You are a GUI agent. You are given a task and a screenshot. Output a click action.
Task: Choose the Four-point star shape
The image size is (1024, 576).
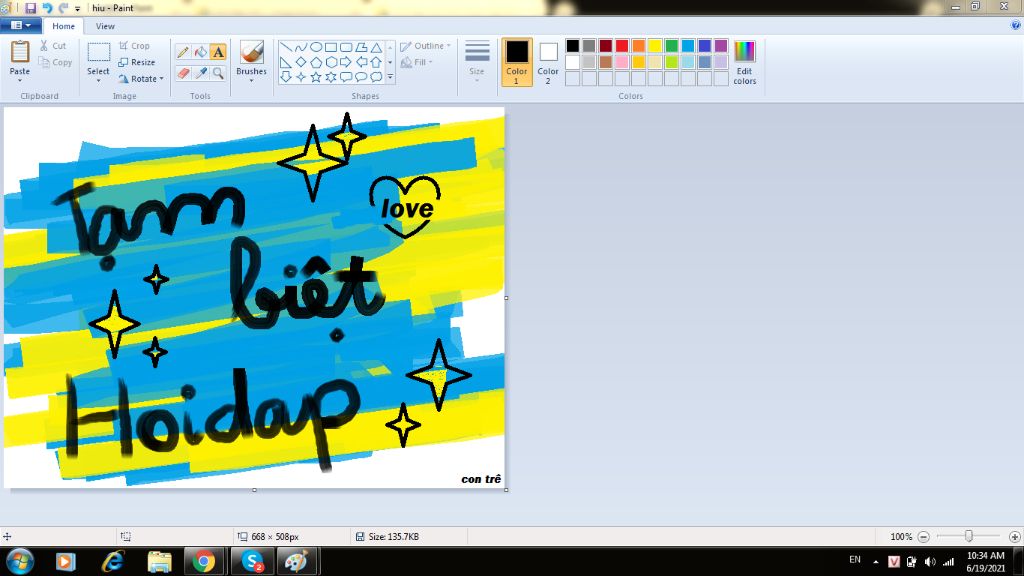tap(300, 77)
